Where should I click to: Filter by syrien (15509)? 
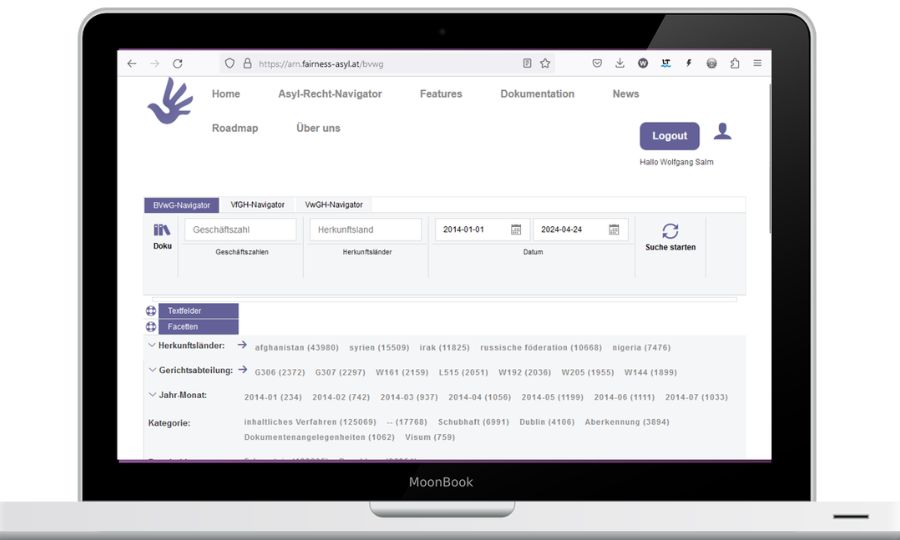(379, 348)
